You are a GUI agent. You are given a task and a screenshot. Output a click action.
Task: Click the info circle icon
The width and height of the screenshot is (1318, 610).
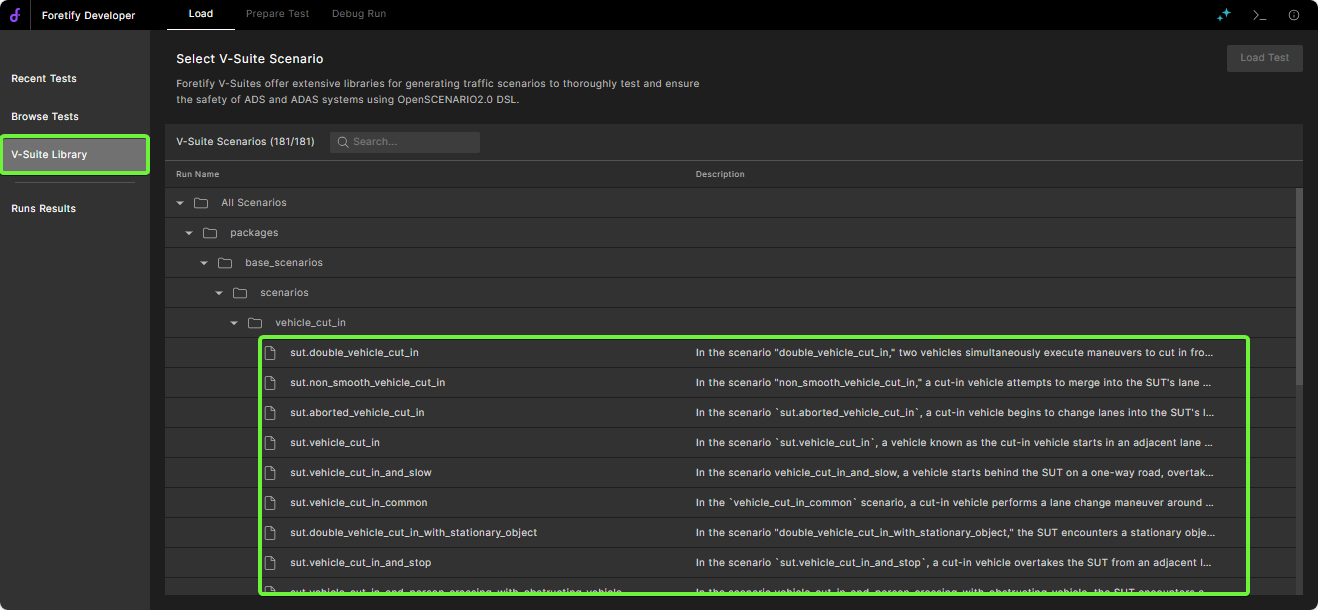click(x=1294, y=15)
